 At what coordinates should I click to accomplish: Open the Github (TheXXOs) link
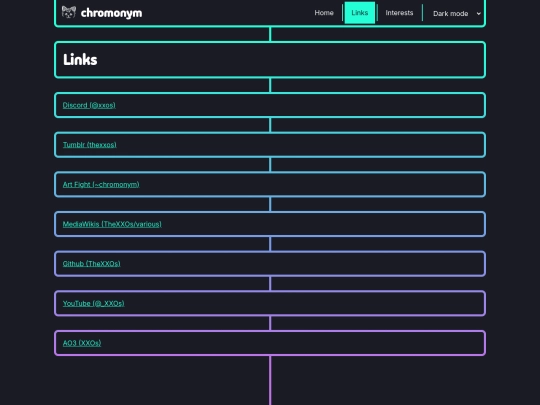pos(91,263)
